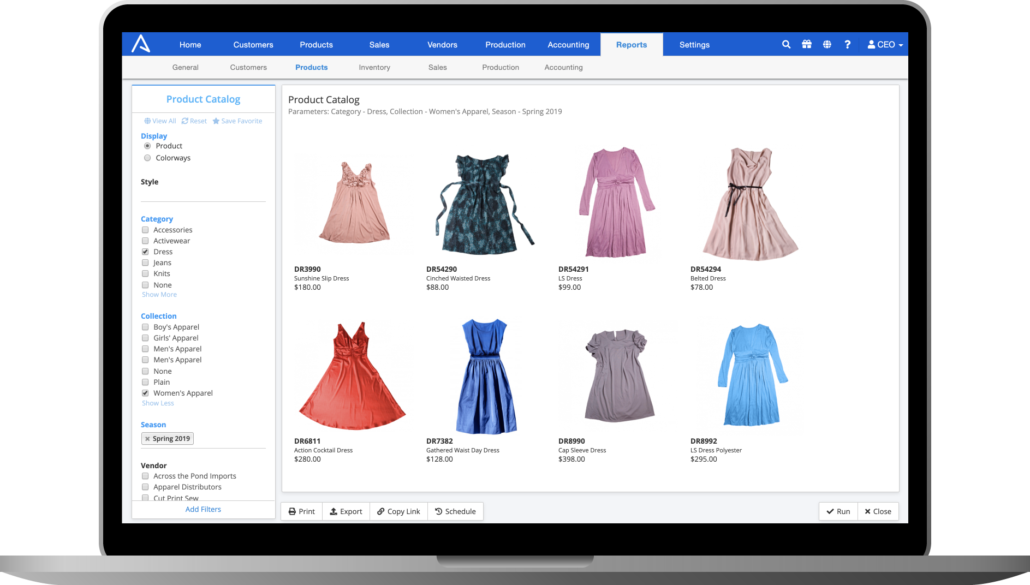
Task: Click the Export button
Action: click(346, 511)
